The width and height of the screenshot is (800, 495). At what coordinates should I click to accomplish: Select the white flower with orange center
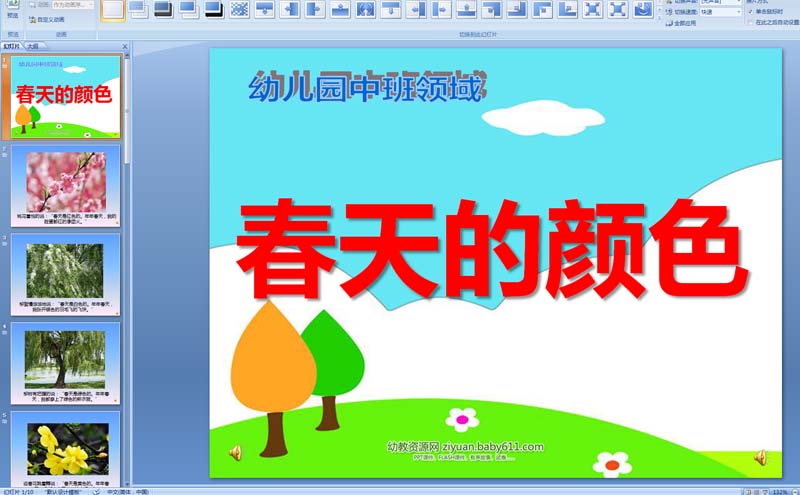[x=612, y=464]
